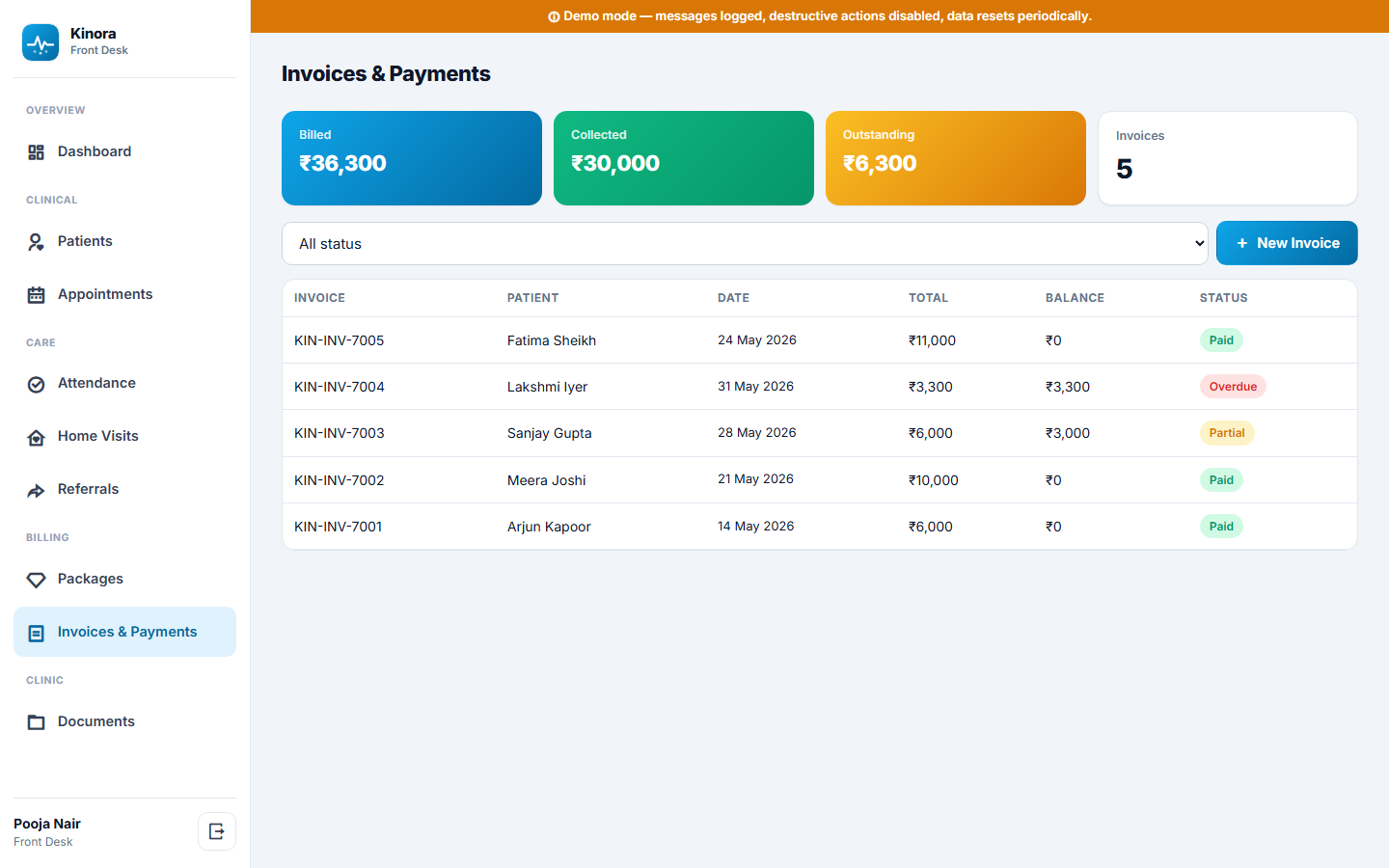Click the Appointments calendar icon
Image resolution: width=1389 pixels, height=868 pixels.
pyautogui.click(x=37, y=295)
